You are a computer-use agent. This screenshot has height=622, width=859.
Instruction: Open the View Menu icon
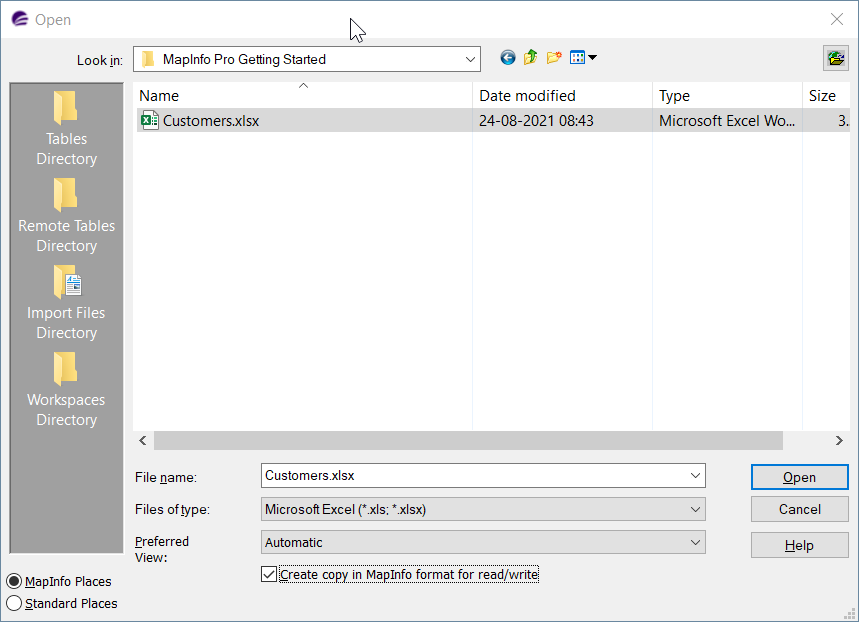click(x=583, y=58)
